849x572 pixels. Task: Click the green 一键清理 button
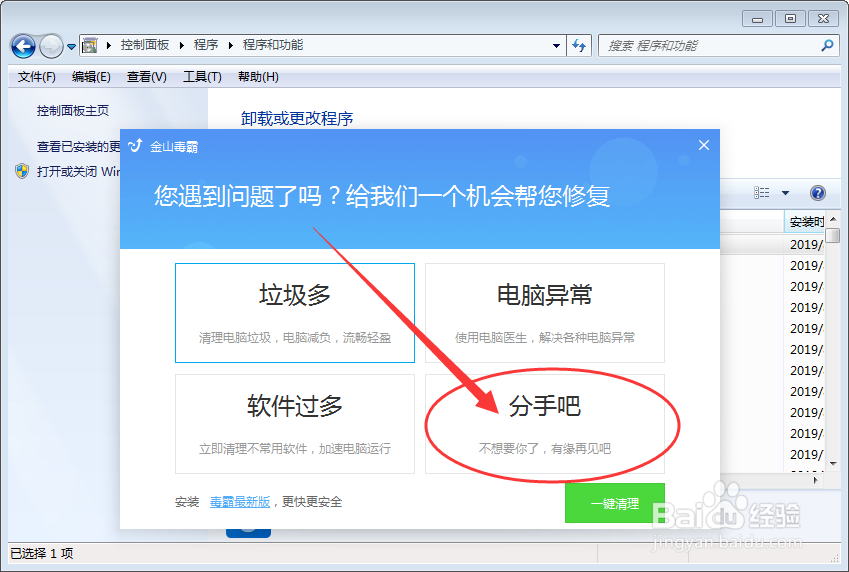pyautogui.click(x=615, y=503)
